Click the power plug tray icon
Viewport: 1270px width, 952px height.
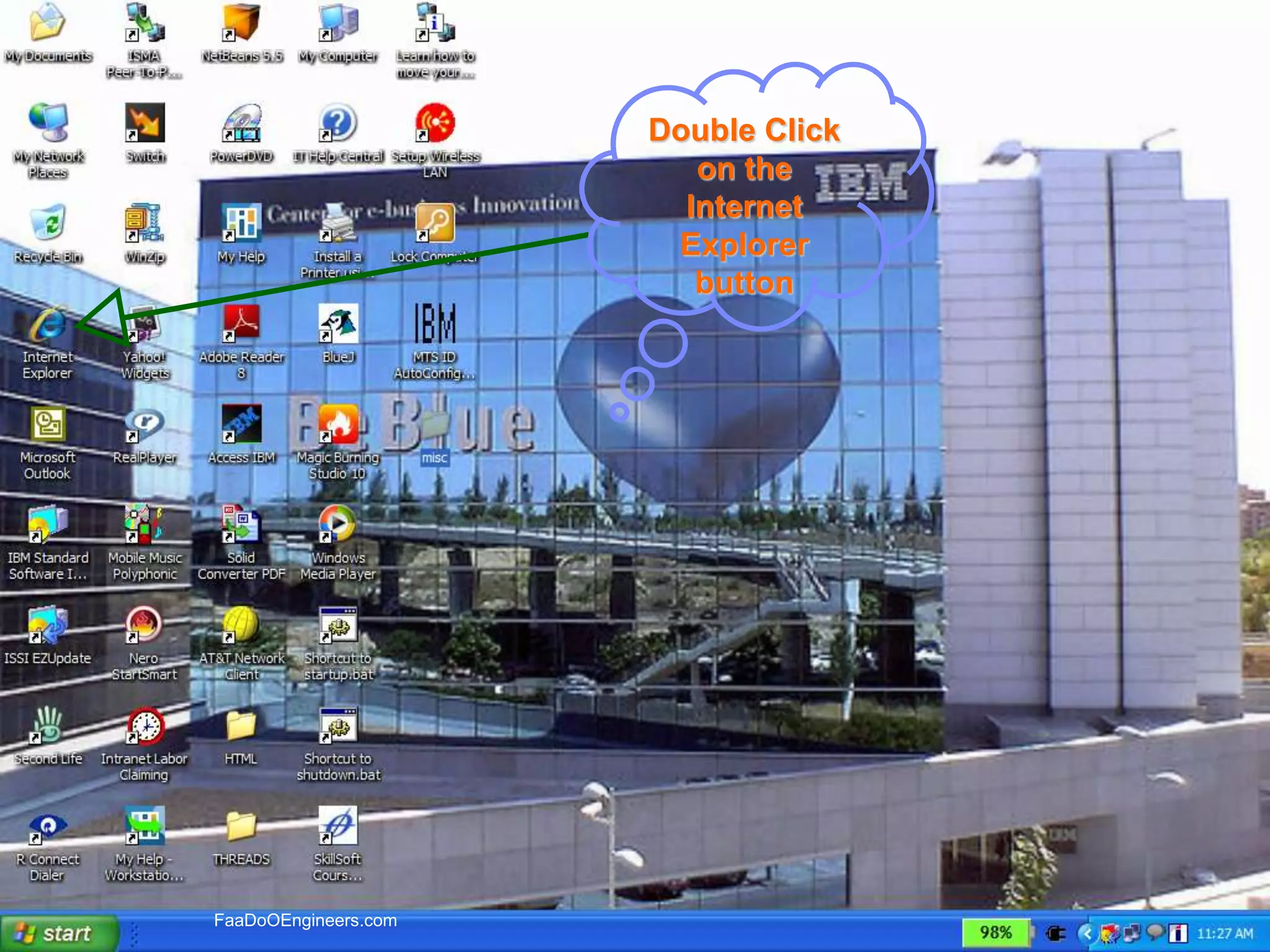[1055, 933]
